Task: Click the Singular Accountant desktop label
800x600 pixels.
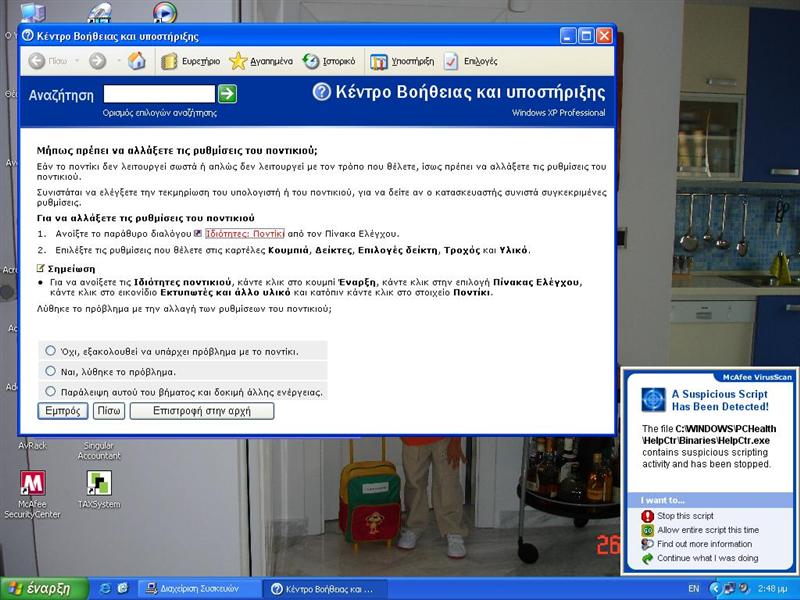Action: (x=99, y=451)
